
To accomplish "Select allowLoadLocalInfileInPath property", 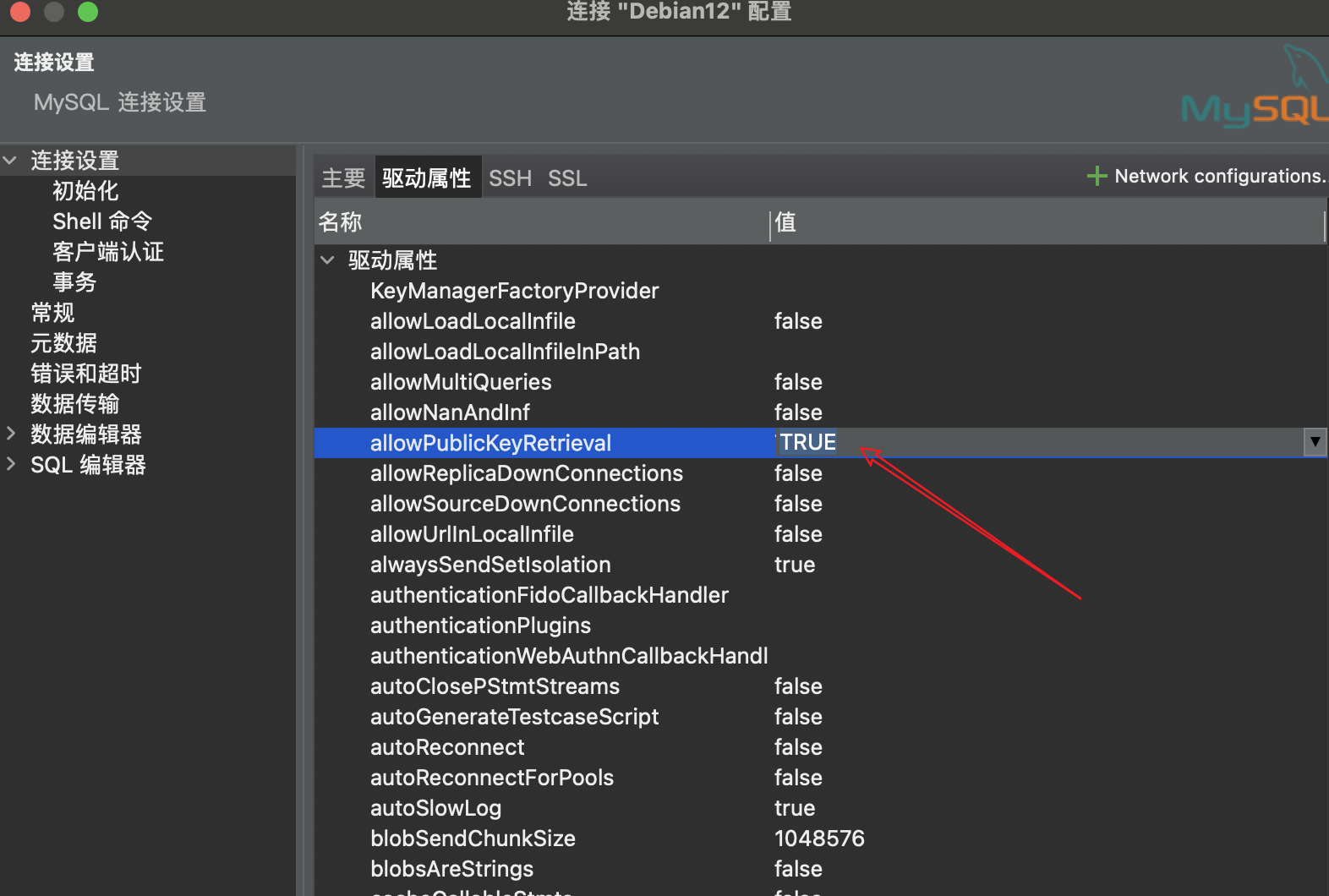I will click(x=505, y=352).
